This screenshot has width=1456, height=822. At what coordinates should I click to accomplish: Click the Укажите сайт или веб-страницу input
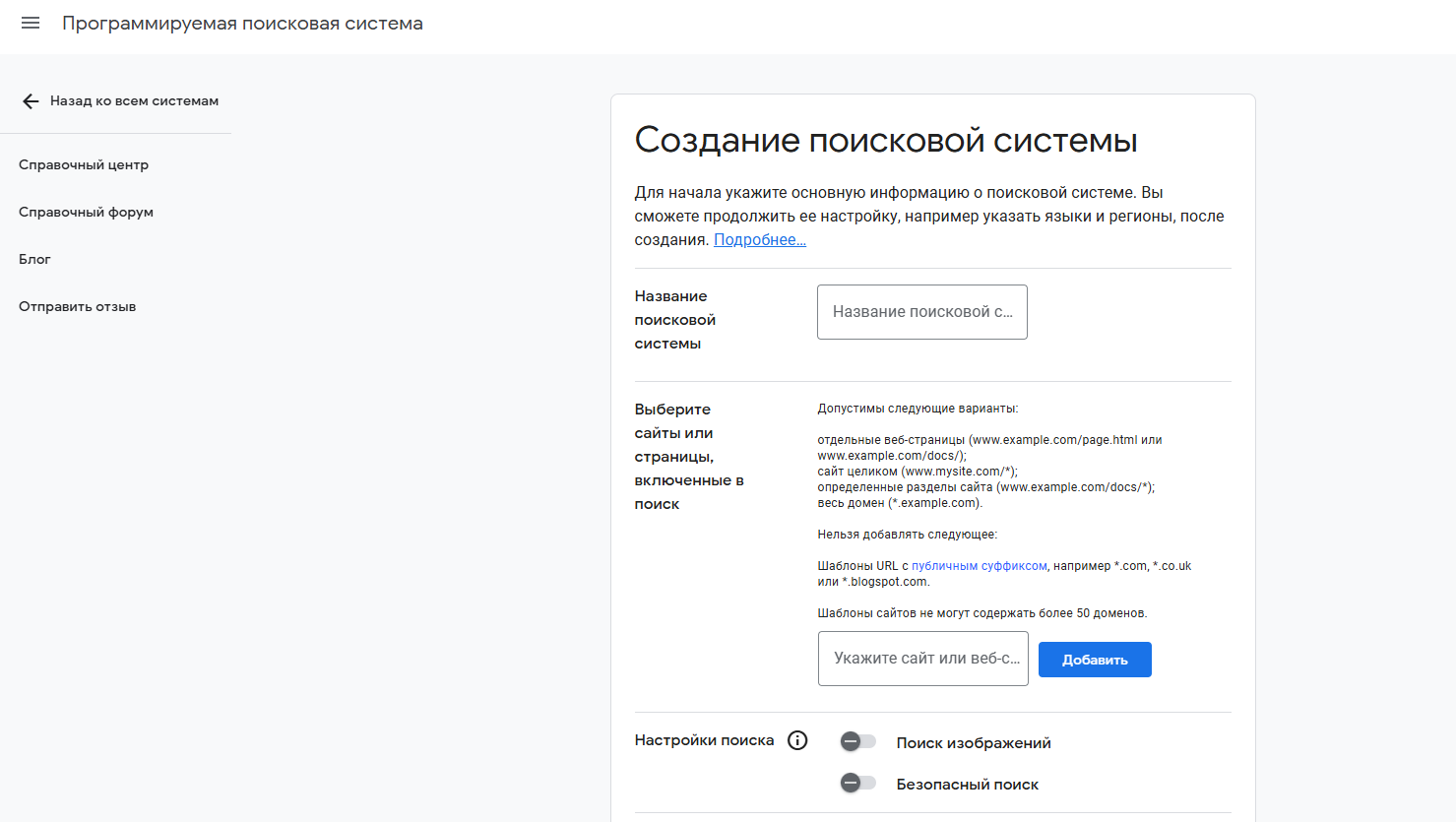point(922,659)
